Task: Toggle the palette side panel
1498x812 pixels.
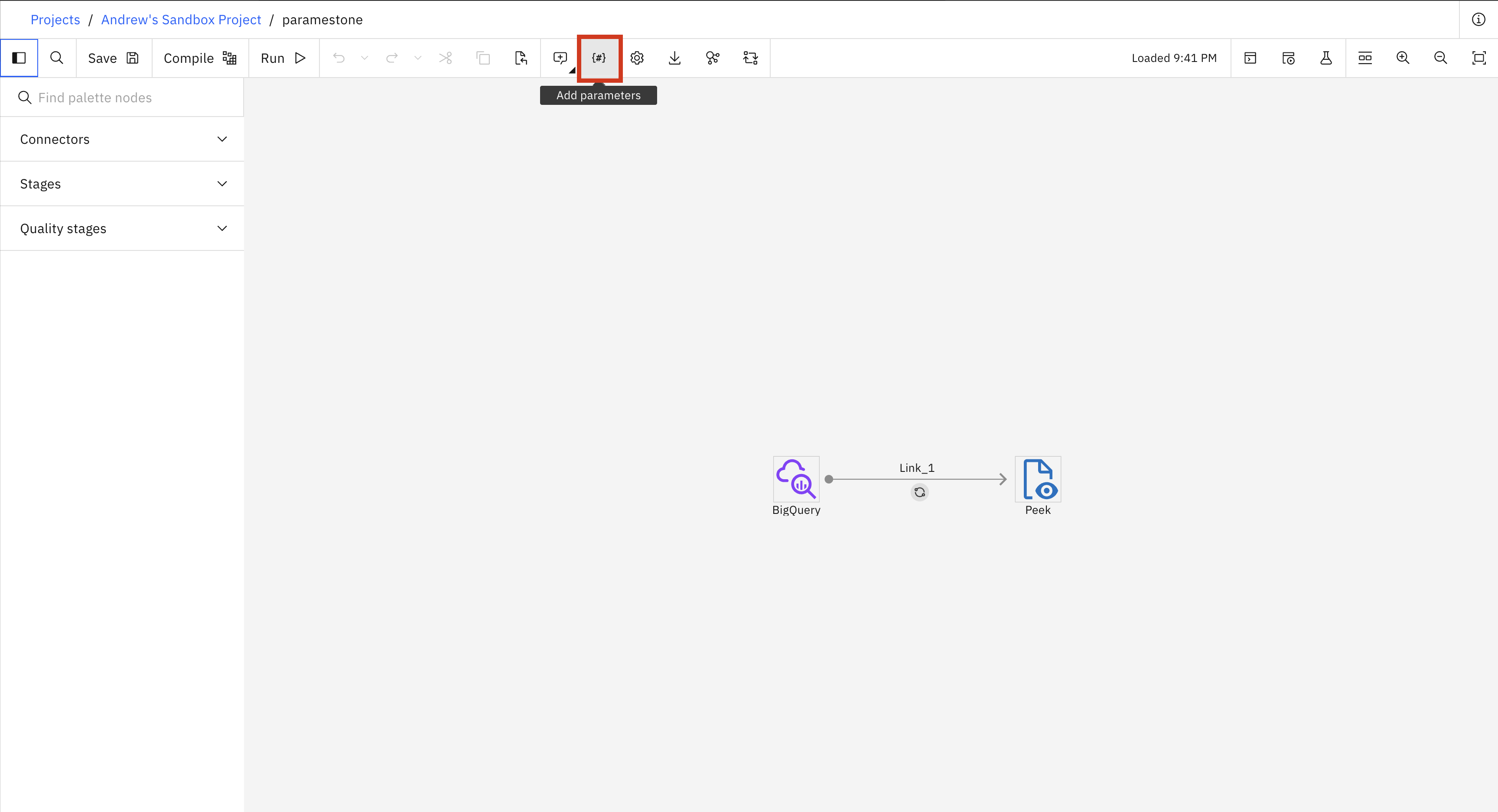Action: click(x=19, y=58)
